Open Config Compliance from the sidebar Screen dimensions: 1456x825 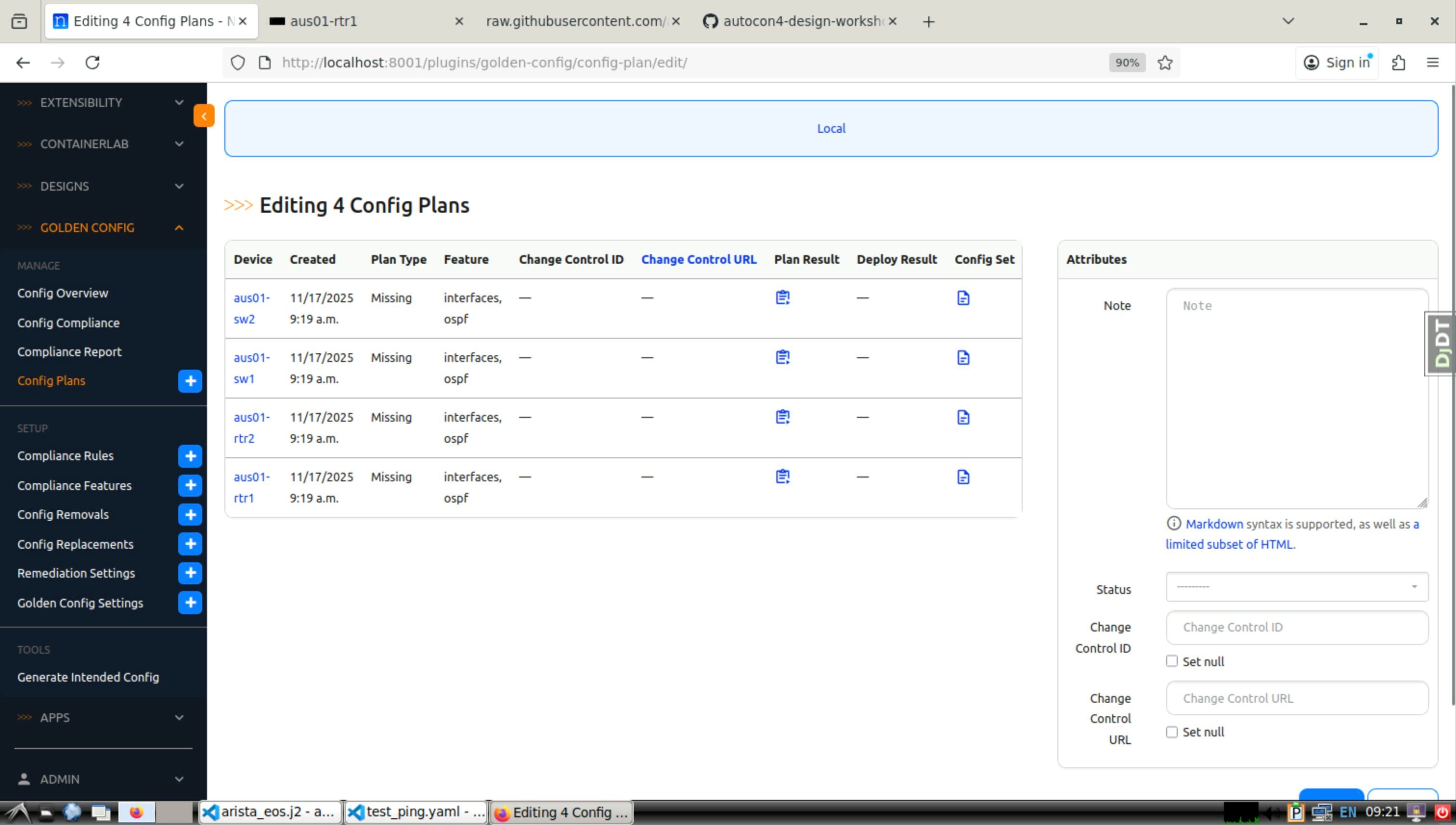tap(68, 322)
